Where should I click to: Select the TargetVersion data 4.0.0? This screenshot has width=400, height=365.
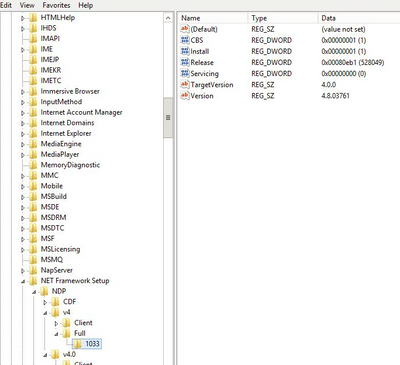[329, 85]
